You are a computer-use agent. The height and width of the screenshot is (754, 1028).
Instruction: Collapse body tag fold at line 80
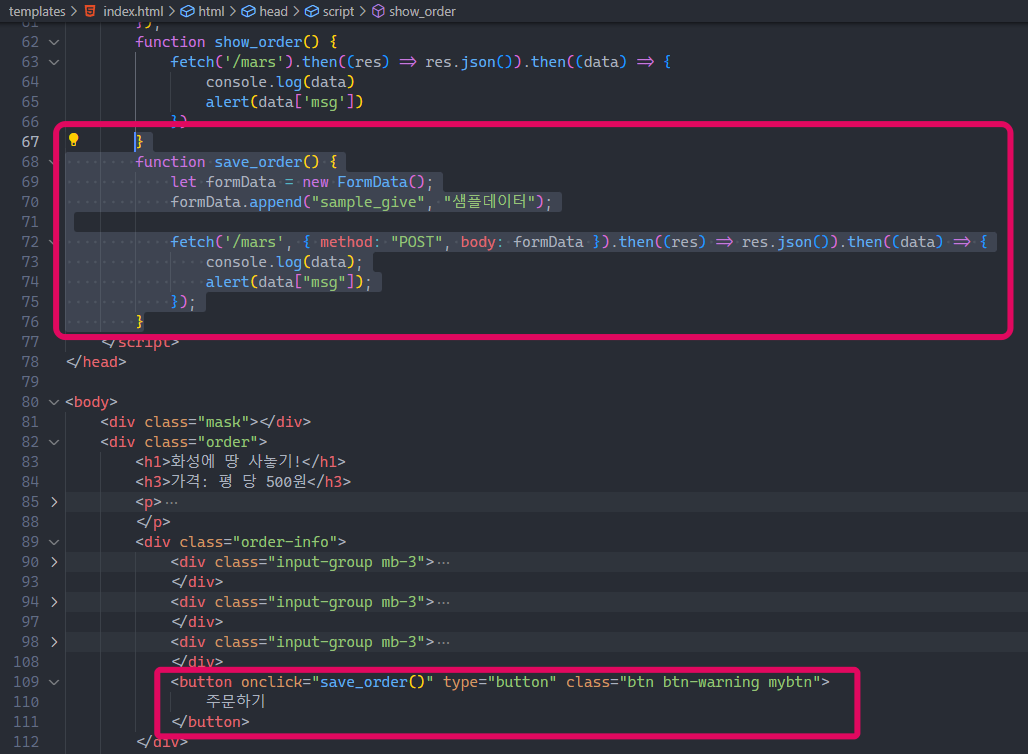pyautogui.click(x=54, y=402)
